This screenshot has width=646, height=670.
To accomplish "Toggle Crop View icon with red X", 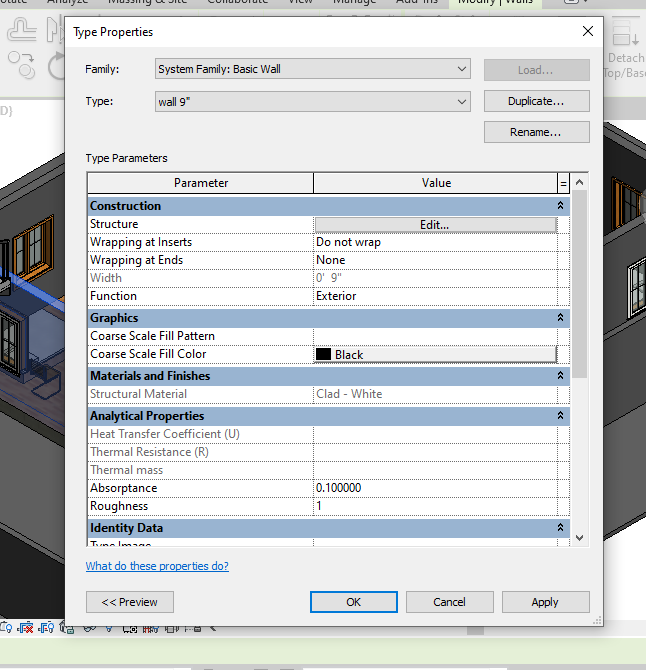I will 25,628.
